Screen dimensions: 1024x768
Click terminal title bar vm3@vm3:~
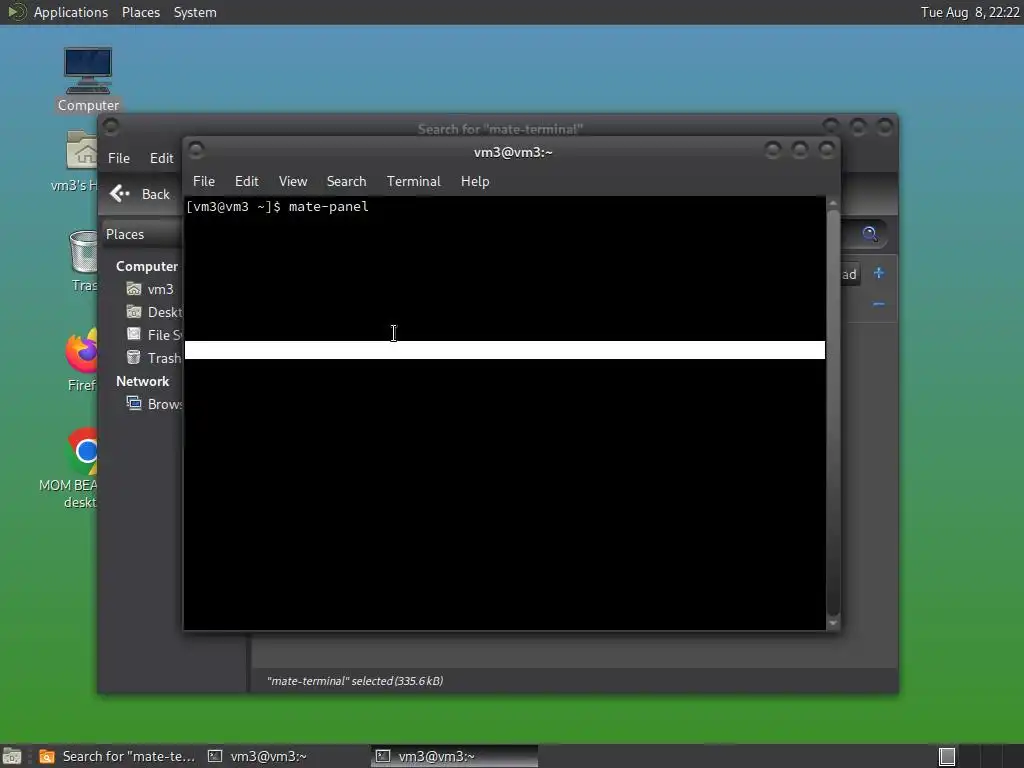click(513, 152)
